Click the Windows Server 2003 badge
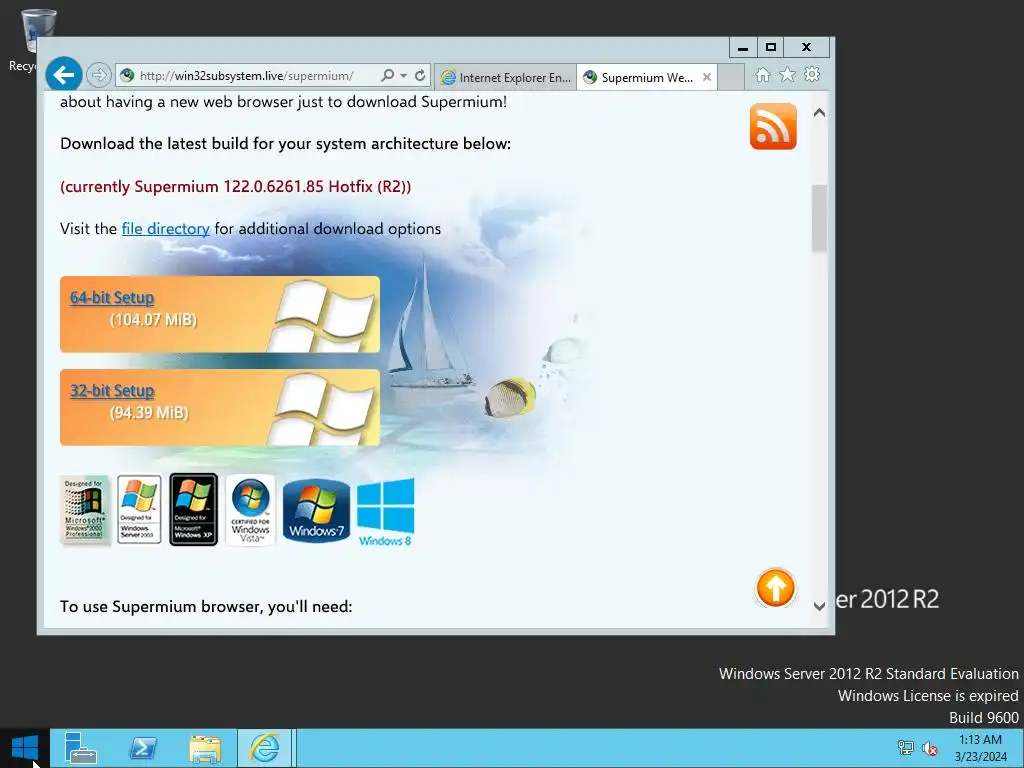 point(139,509)
